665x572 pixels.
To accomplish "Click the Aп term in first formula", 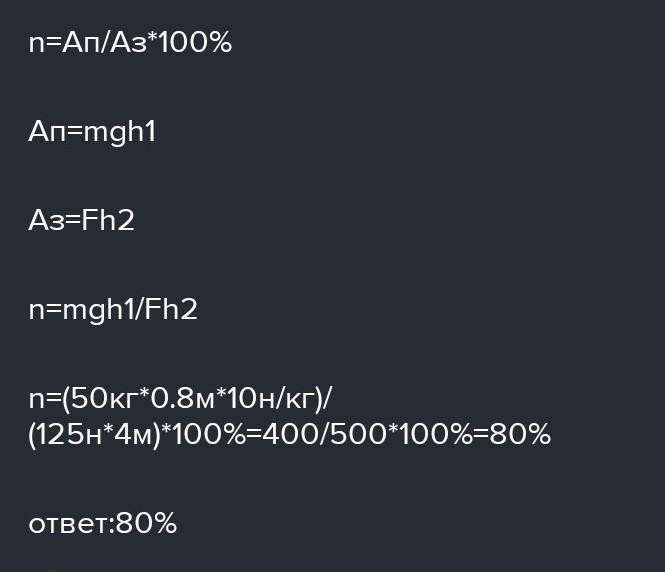I will point(80,43).
